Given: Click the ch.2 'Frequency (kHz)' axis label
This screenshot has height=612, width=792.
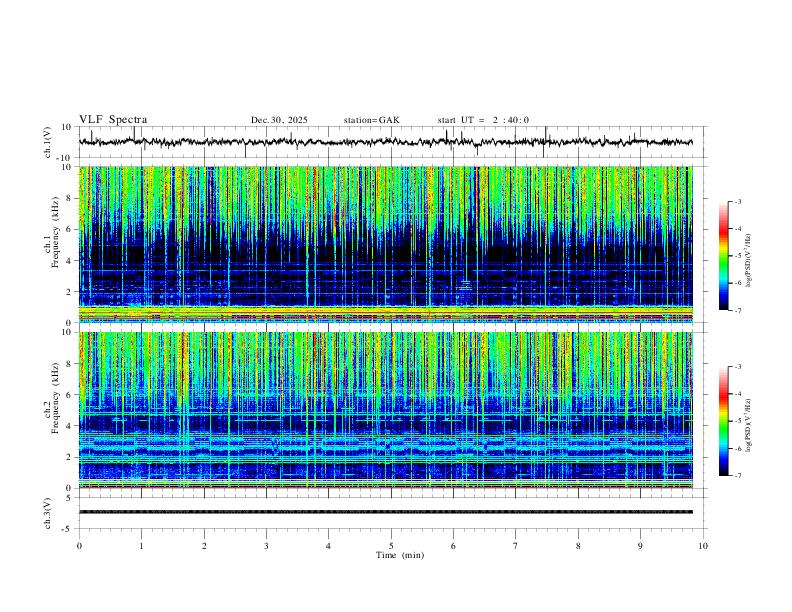Looking at the screenshot, I should (x=55, y=397).
